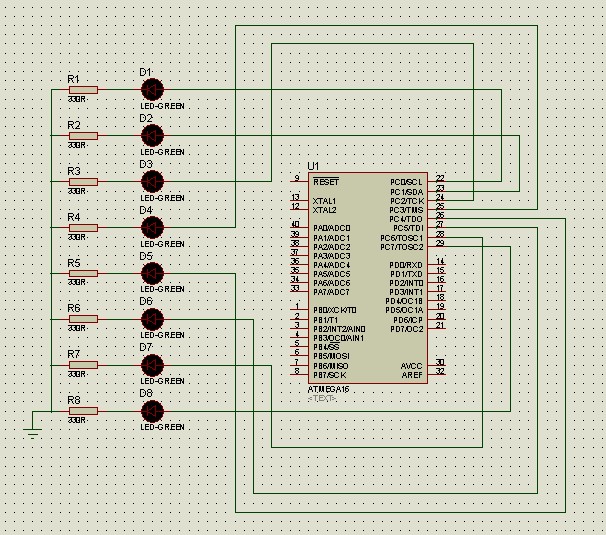
Task: Click the PC2/TCK pin label
Action: tap(407, 201)
